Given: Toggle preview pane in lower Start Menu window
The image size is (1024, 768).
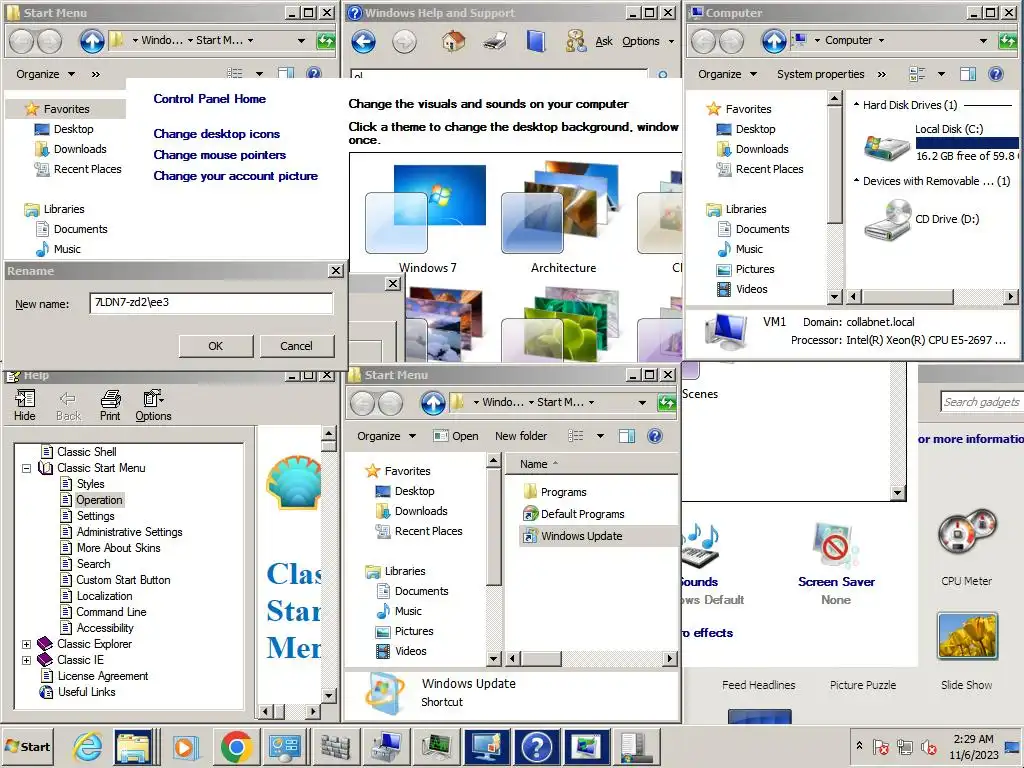Looking at the screenshot, I should tap(627, 436).
